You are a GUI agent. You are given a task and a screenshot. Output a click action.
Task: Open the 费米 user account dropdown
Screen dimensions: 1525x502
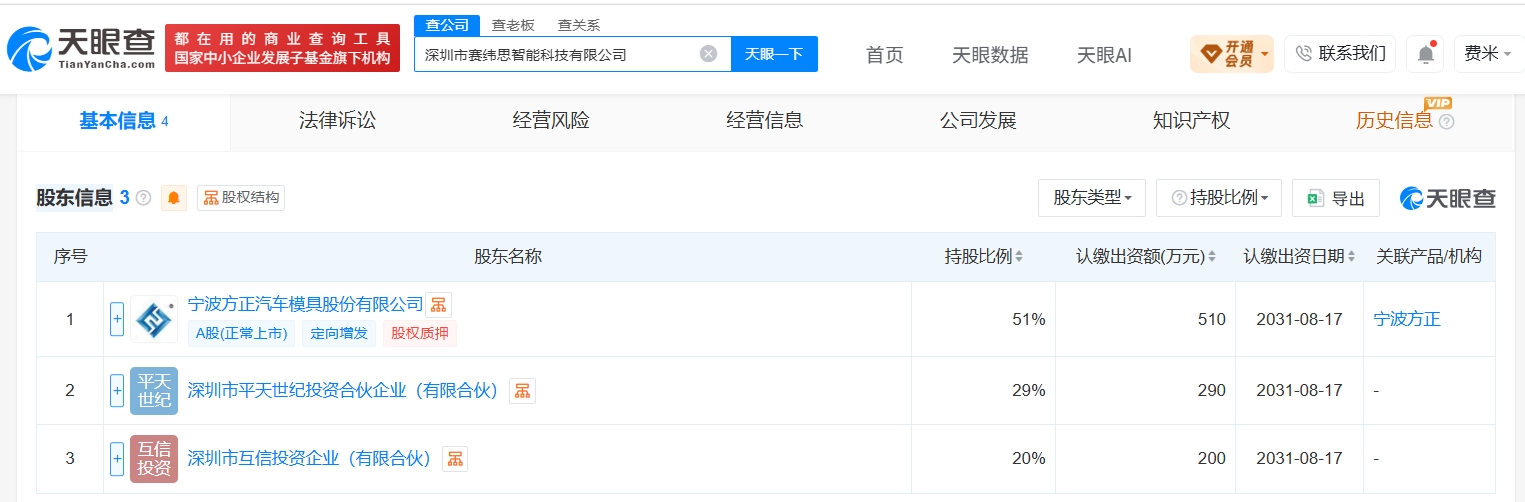tap(1488, 54)
